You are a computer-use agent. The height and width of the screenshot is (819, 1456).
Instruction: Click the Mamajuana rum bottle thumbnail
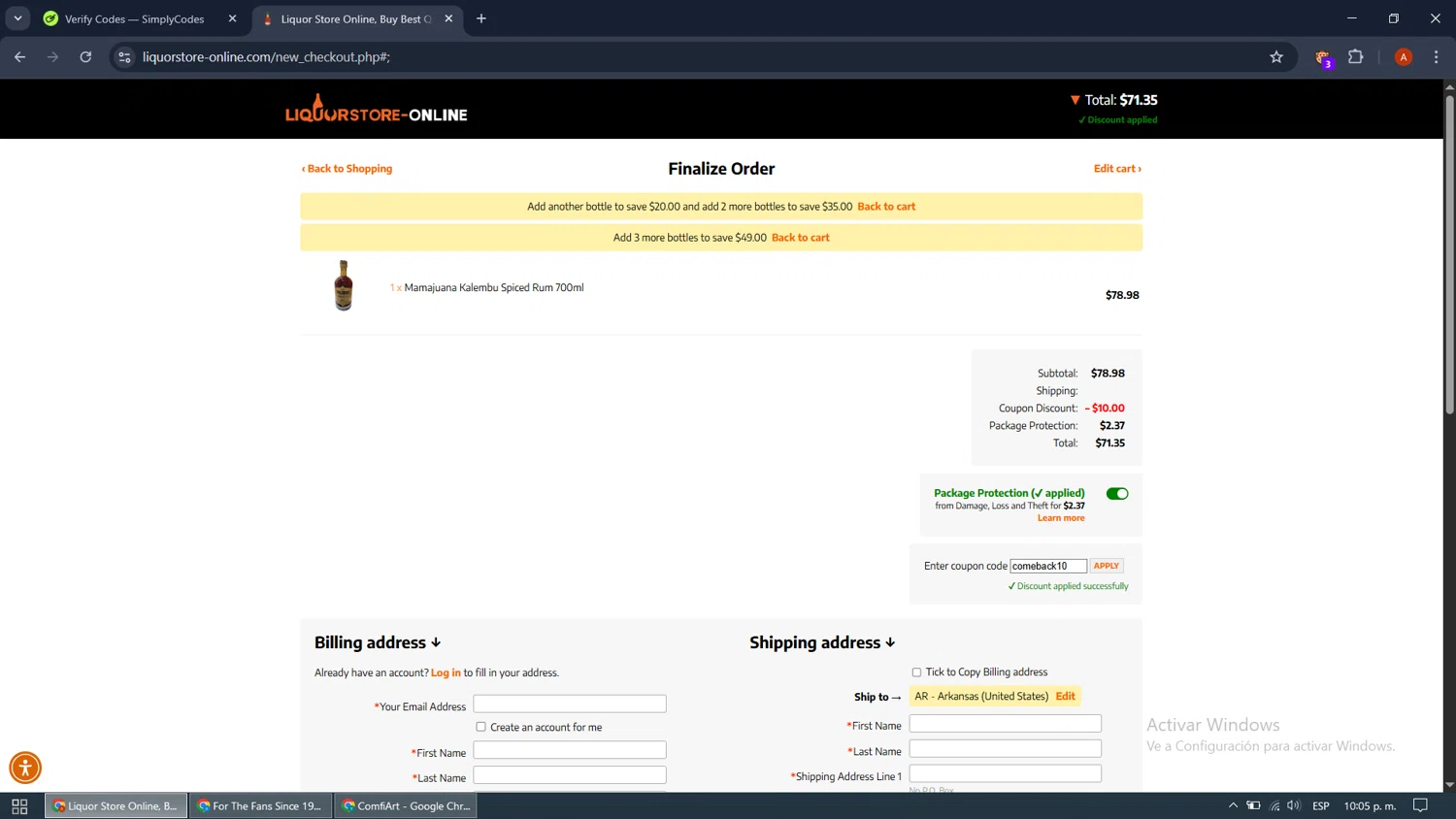(x=344, y=285)
